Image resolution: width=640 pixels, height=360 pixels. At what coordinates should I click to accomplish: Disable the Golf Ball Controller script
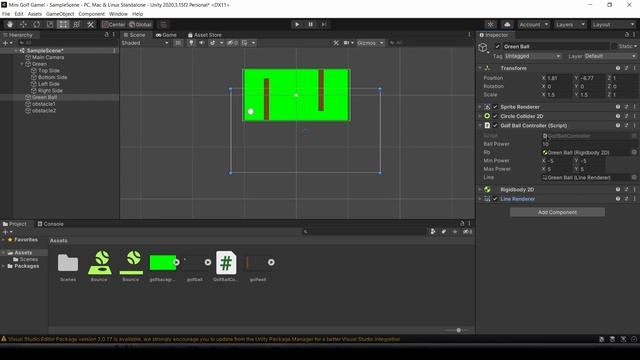[x=496, y=126]
